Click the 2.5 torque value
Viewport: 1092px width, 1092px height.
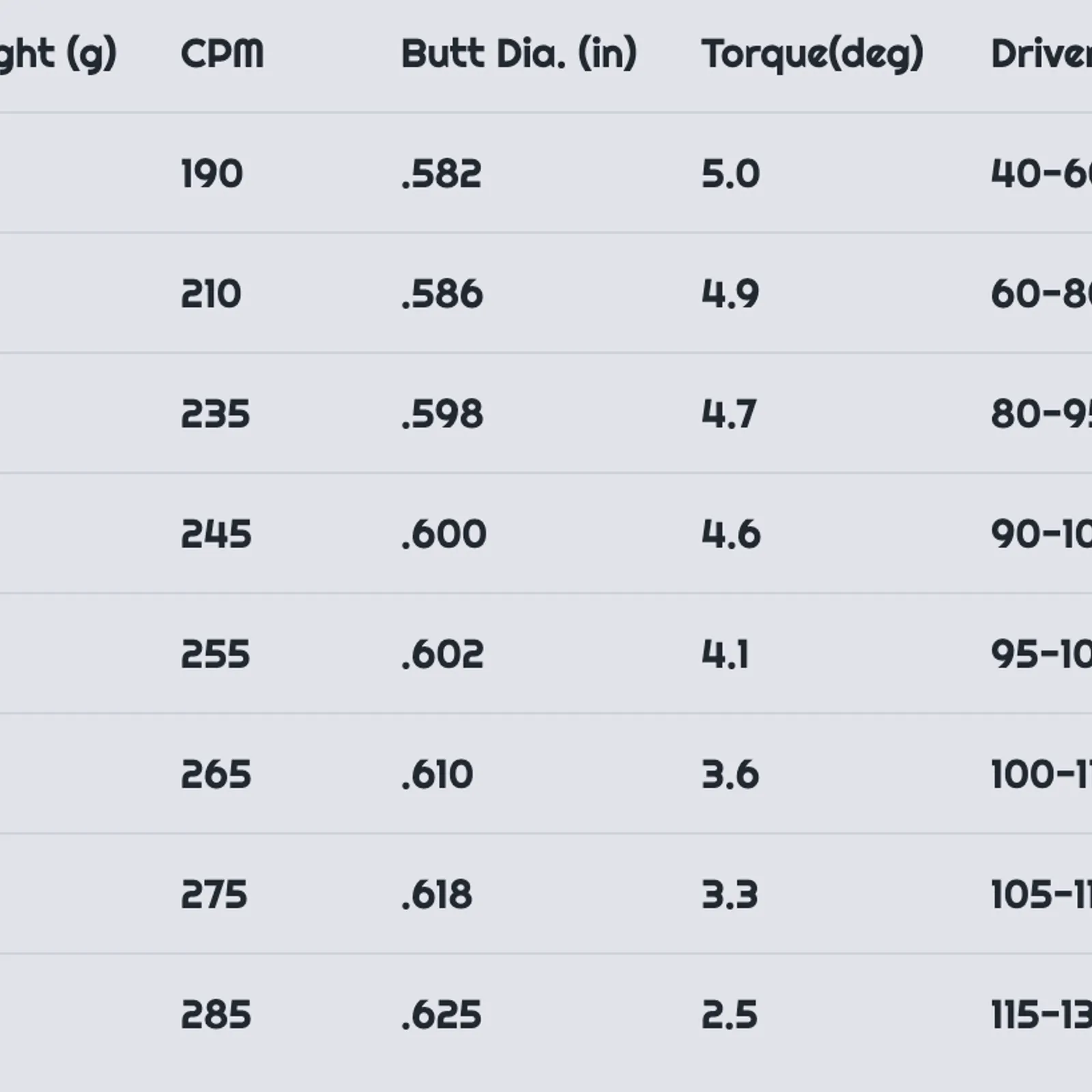pyautogui.click(x=730, y=1015)
